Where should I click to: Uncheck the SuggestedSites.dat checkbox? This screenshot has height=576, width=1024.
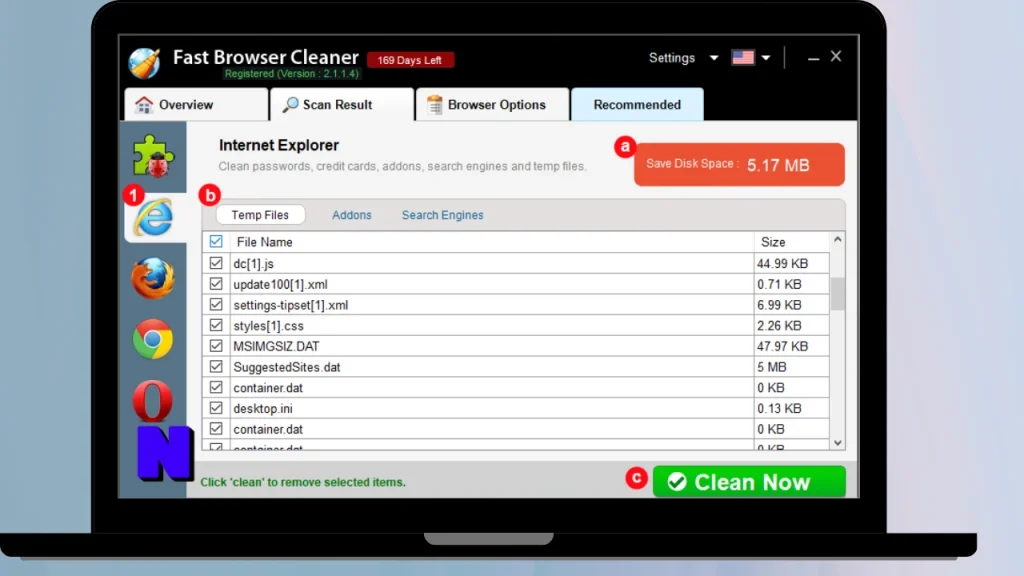pyautogui.click(x=216, y=366)
